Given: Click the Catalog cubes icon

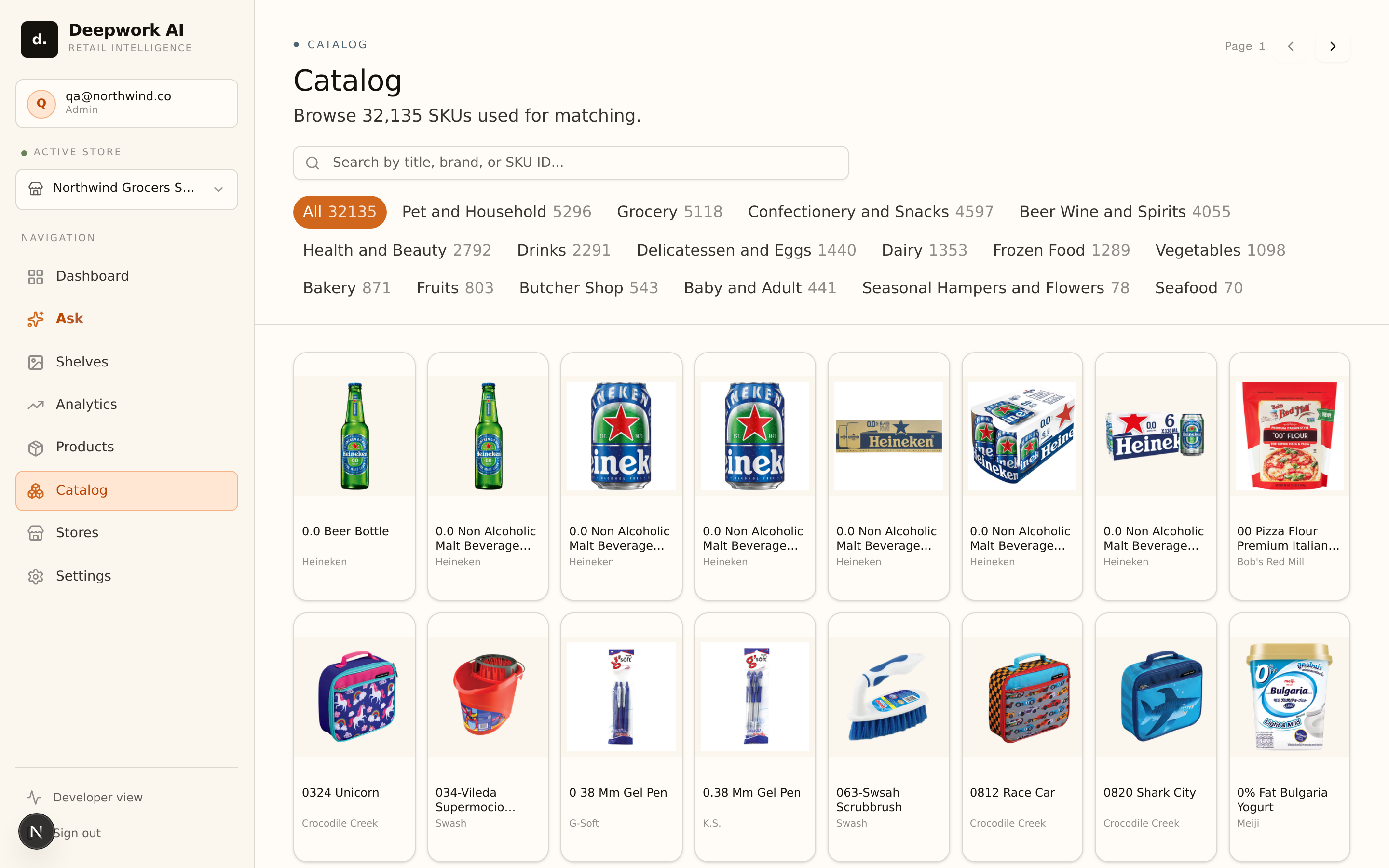Looking at the screenshot, I should tap(36, 491).
